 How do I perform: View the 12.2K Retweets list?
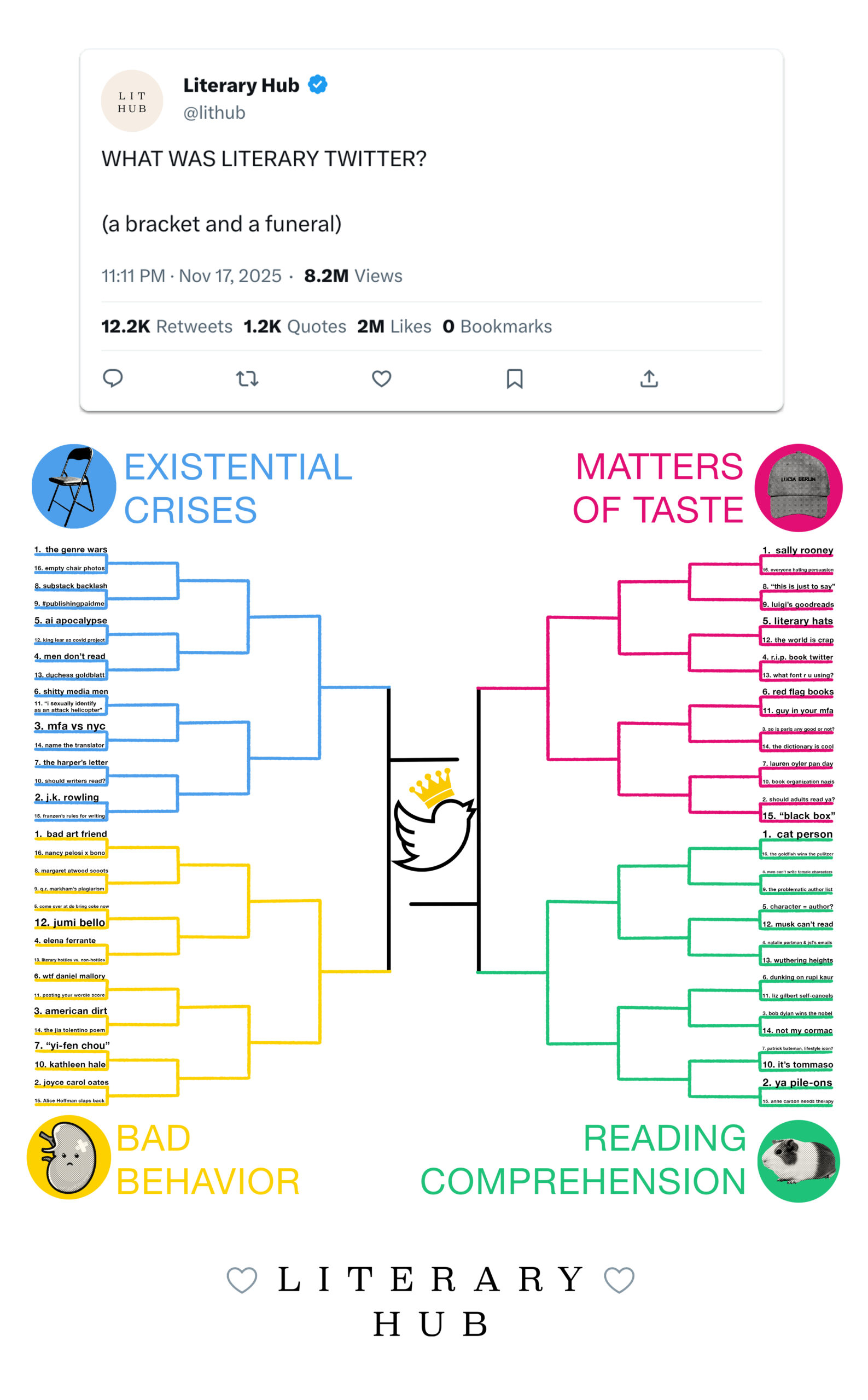pyautogui.click(x=166, y=326)
